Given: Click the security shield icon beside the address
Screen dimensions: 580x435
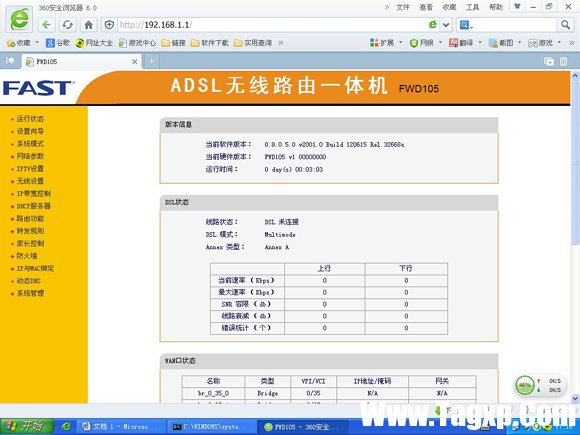Looking at the screenshot, I should coord(109,25).
